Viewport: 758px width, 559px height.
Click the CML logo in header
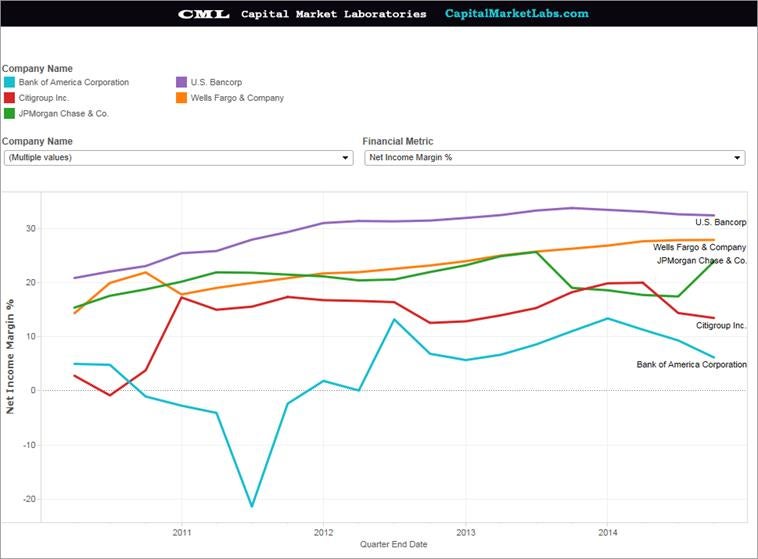(204, 14)
